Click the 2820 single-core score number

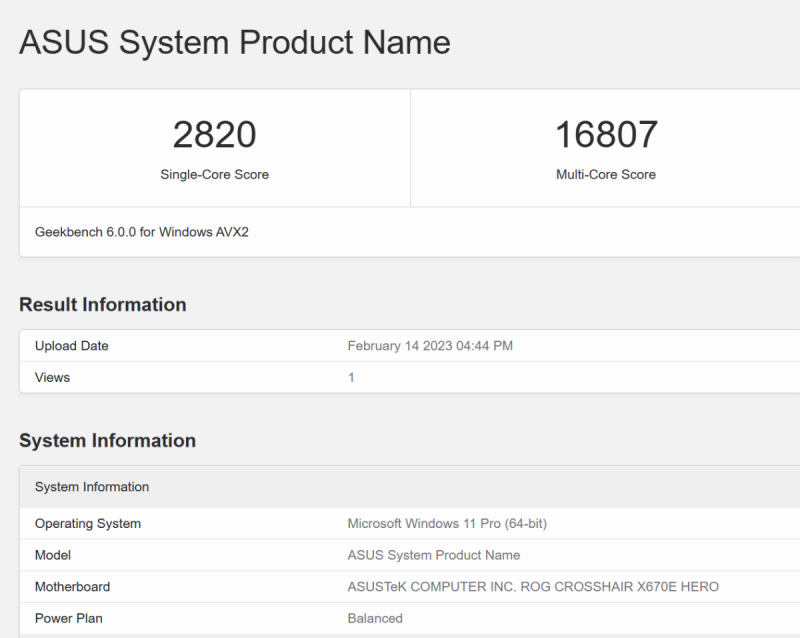214,134
